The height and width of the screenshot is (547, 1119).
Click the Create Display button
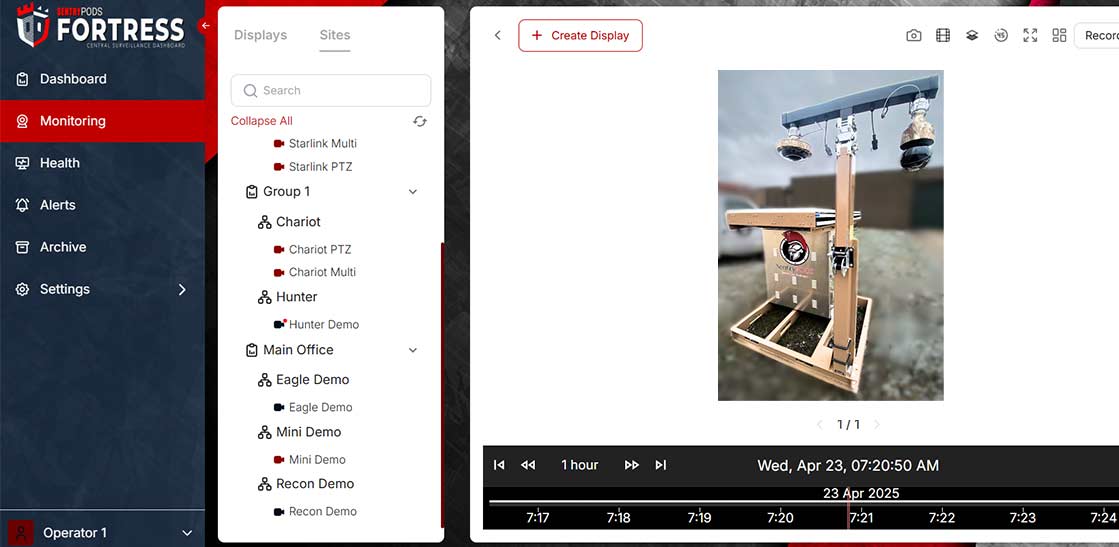580,36
